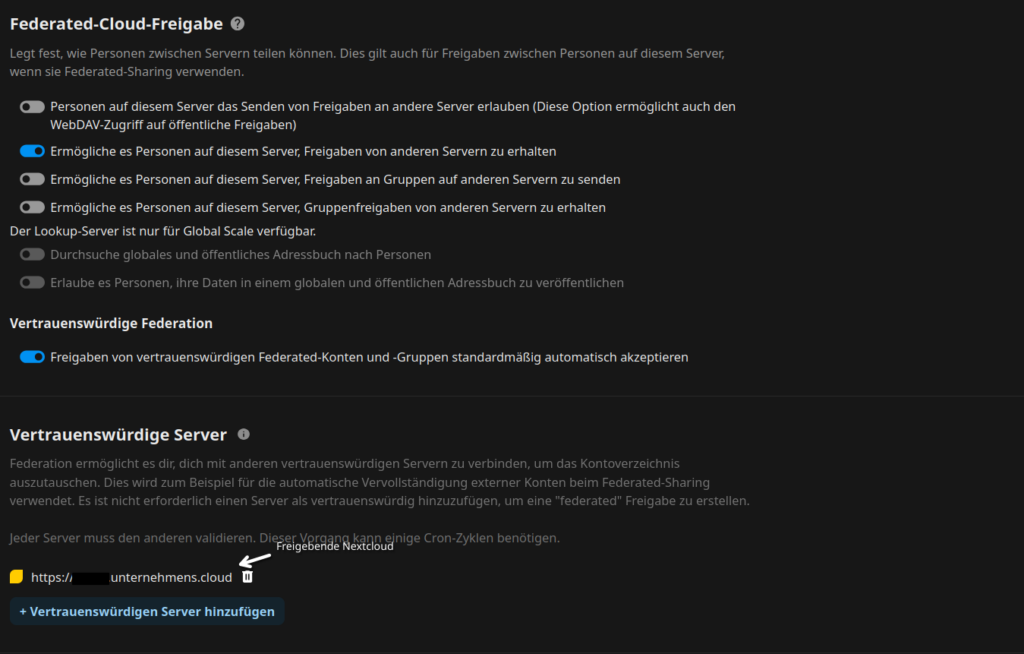Screen dimensions: 1024x654
Task: Click the unternehmens.cloud server URL
Action: coord(171,578)
